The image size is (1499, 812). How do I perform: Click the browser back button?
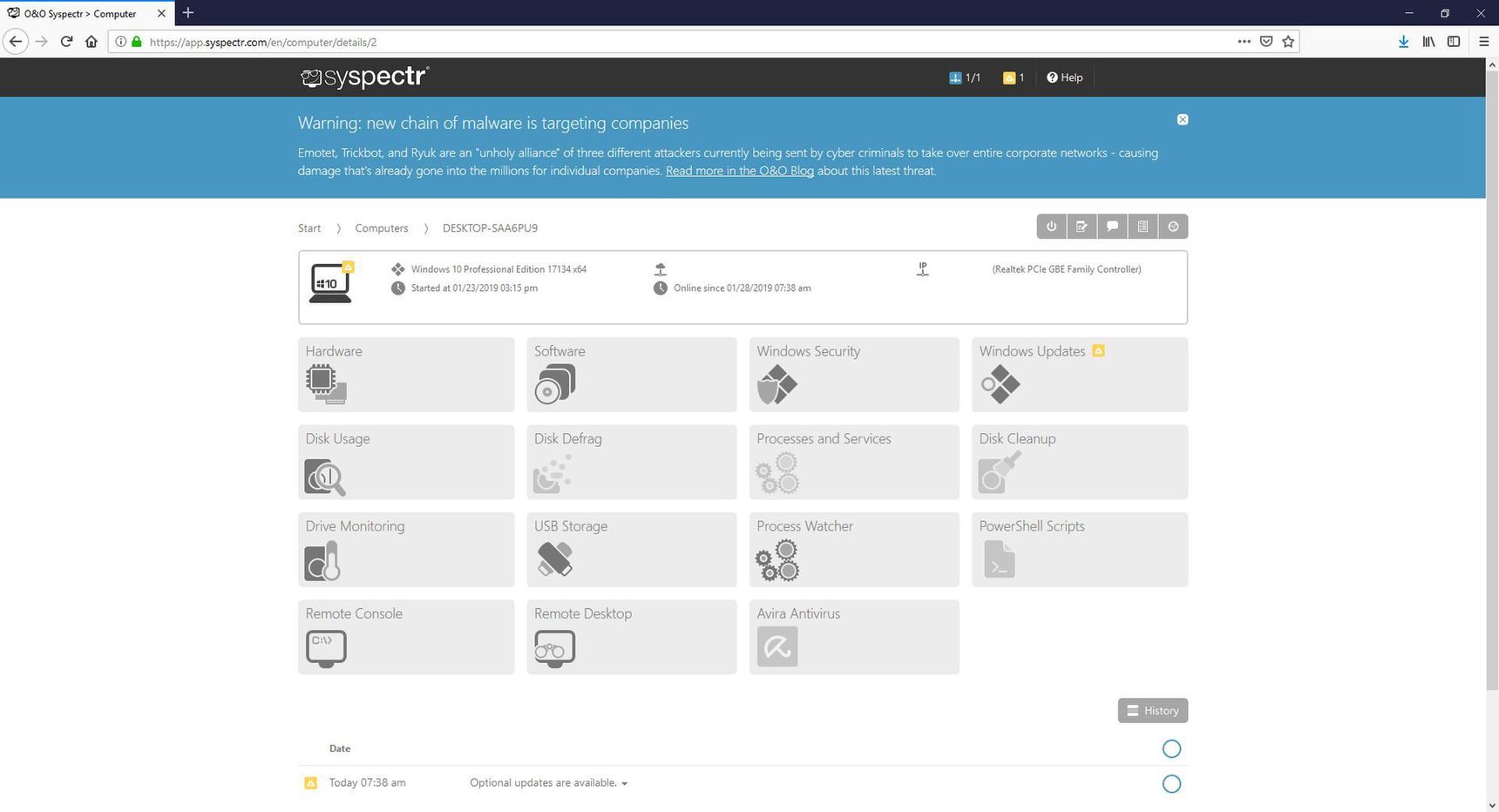(x=16, y=42)
